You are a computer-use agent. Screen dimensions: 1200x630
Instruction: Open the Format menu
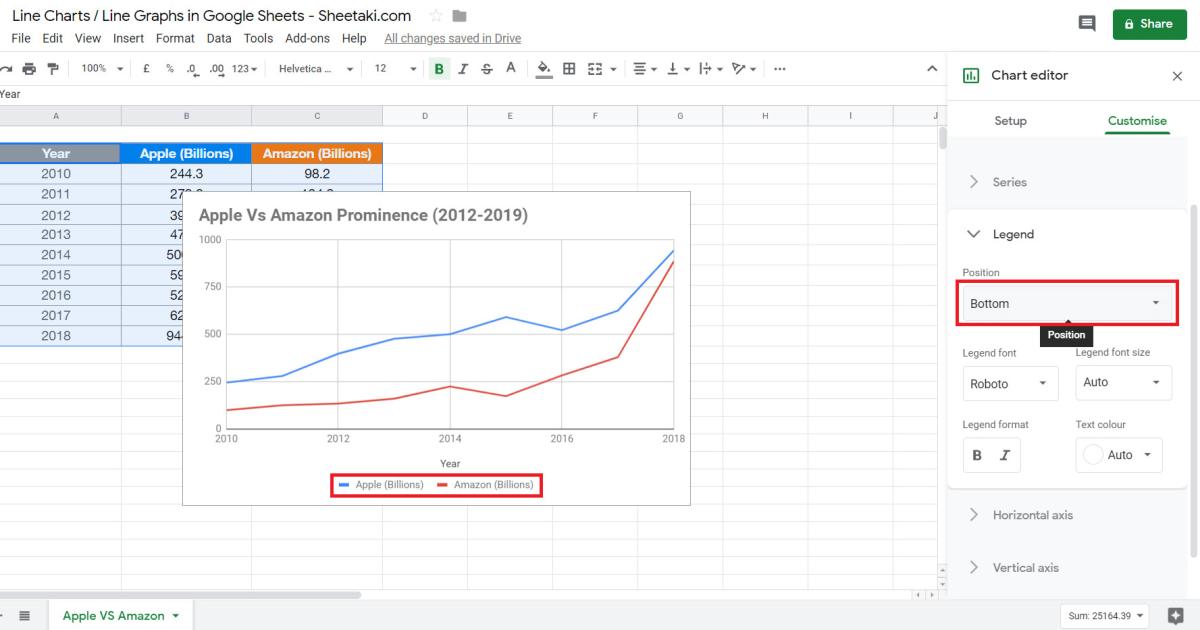[175, 38]
